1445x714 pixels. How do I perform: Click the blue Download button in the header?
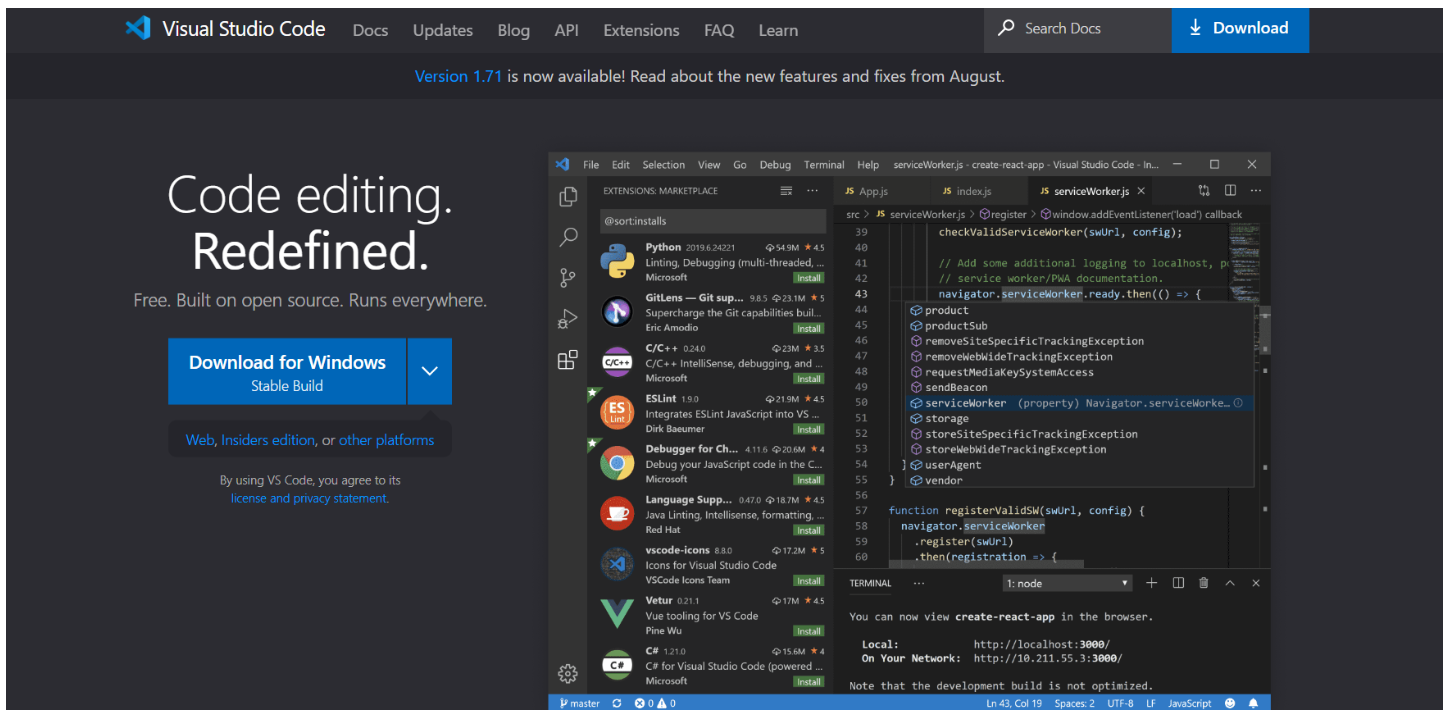pos(1240,29)
